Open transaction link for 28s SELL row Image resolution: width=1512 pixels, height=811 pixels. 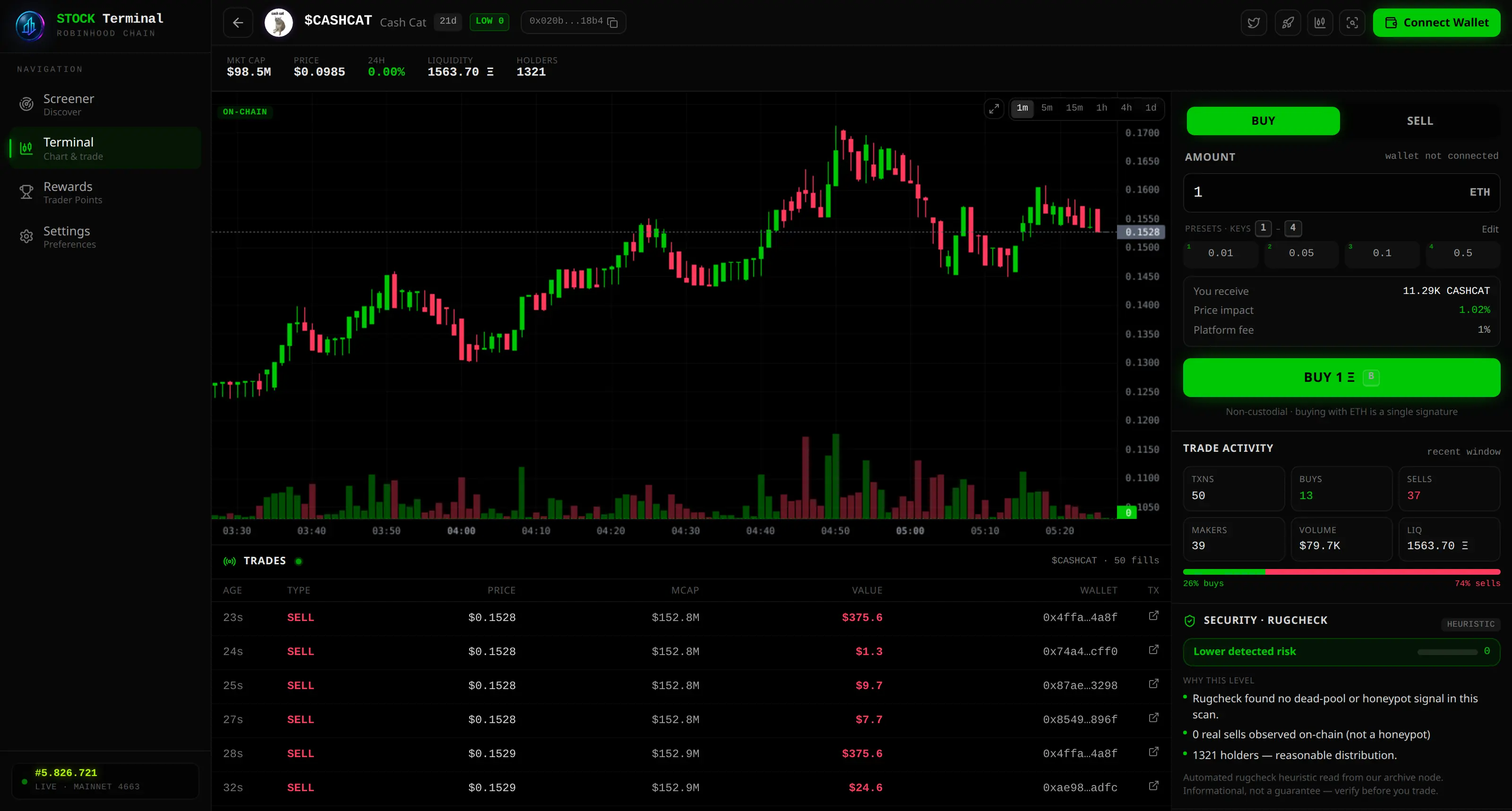pos(1153,752)
